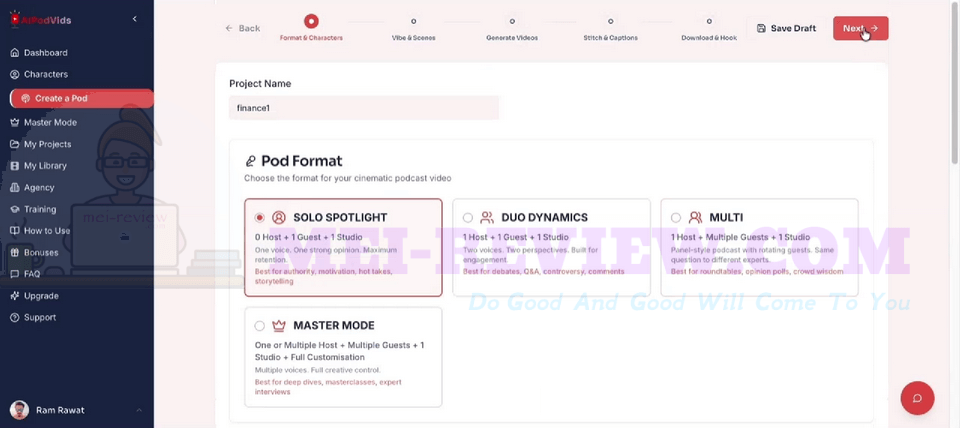Click the Dashboard home icon
Screen dimensions: 960x428
pyautogui.click(x=15, y=53)
